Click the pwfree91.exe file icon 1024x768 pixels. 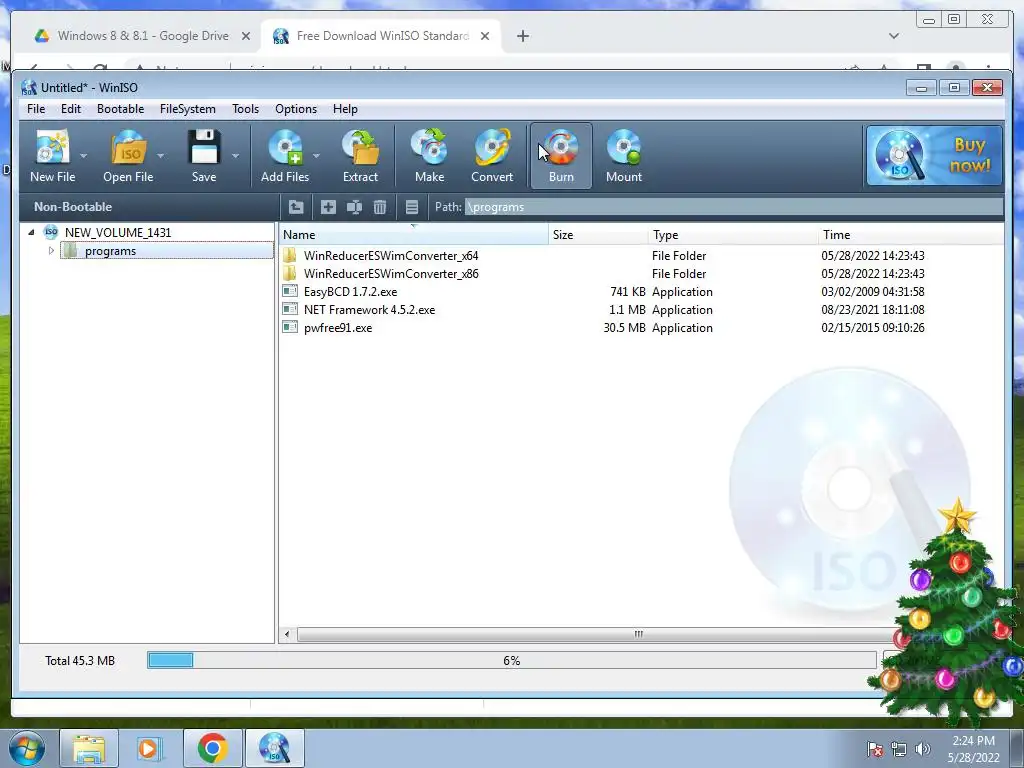coord(290,327)
